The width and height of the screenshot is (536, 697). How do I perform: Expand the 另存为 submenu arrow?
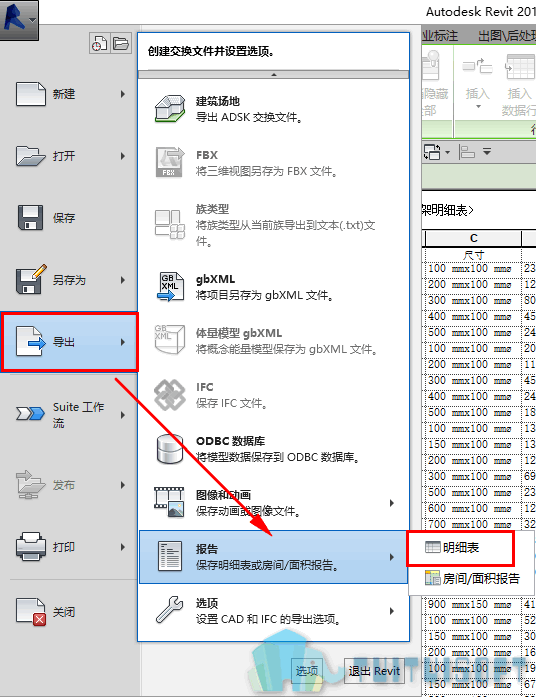(x=123, y=280)
